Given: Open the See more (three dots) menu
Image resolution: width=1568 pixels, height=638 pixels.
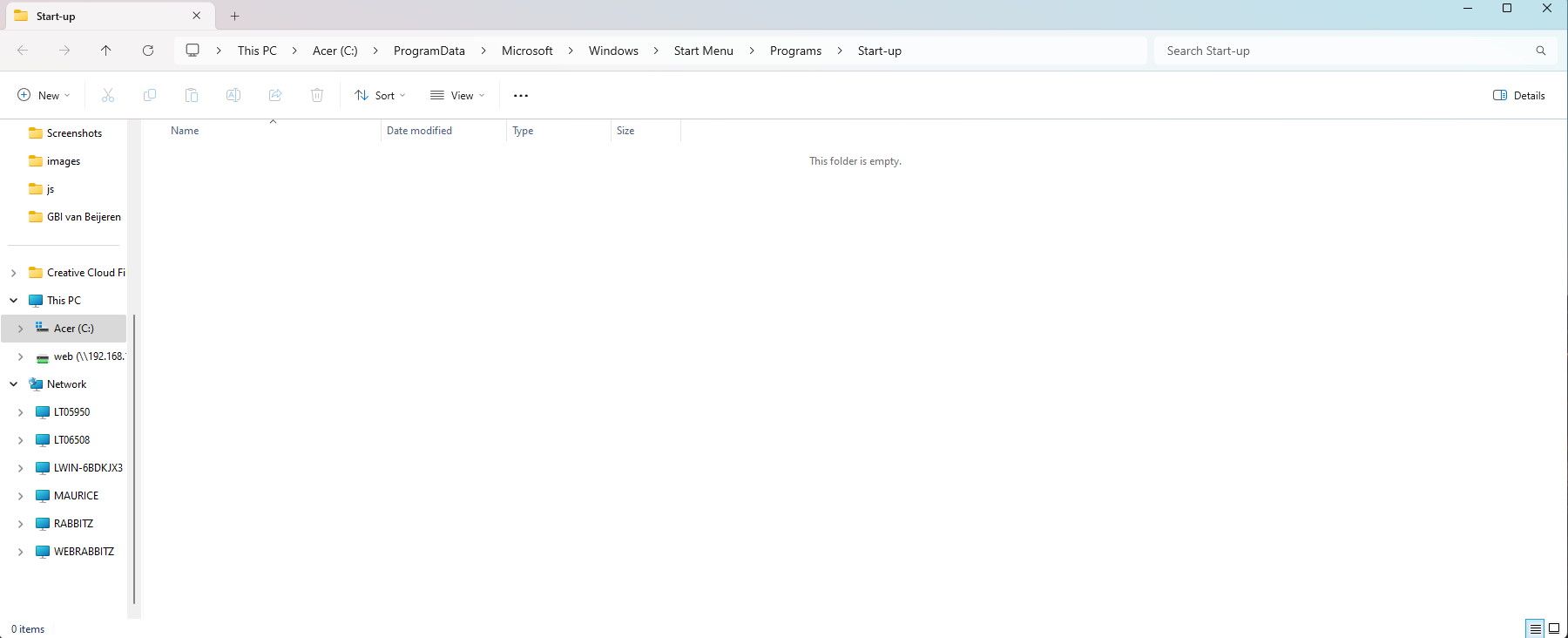Looking at the screenshot, I should (521, 96).
